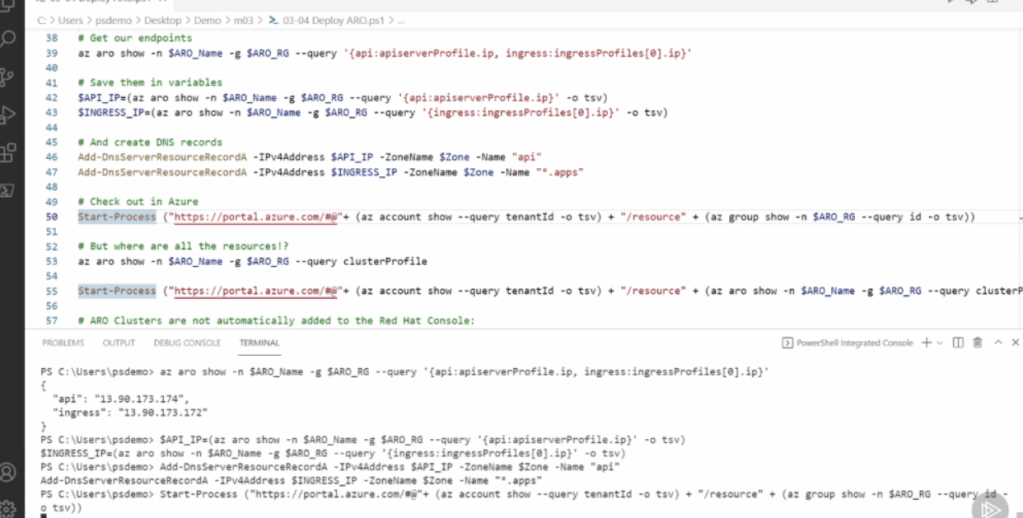Click the breadcrumb ellipsis symbol
Viewport: 1023px width, 518px height.
pos(401,20)
